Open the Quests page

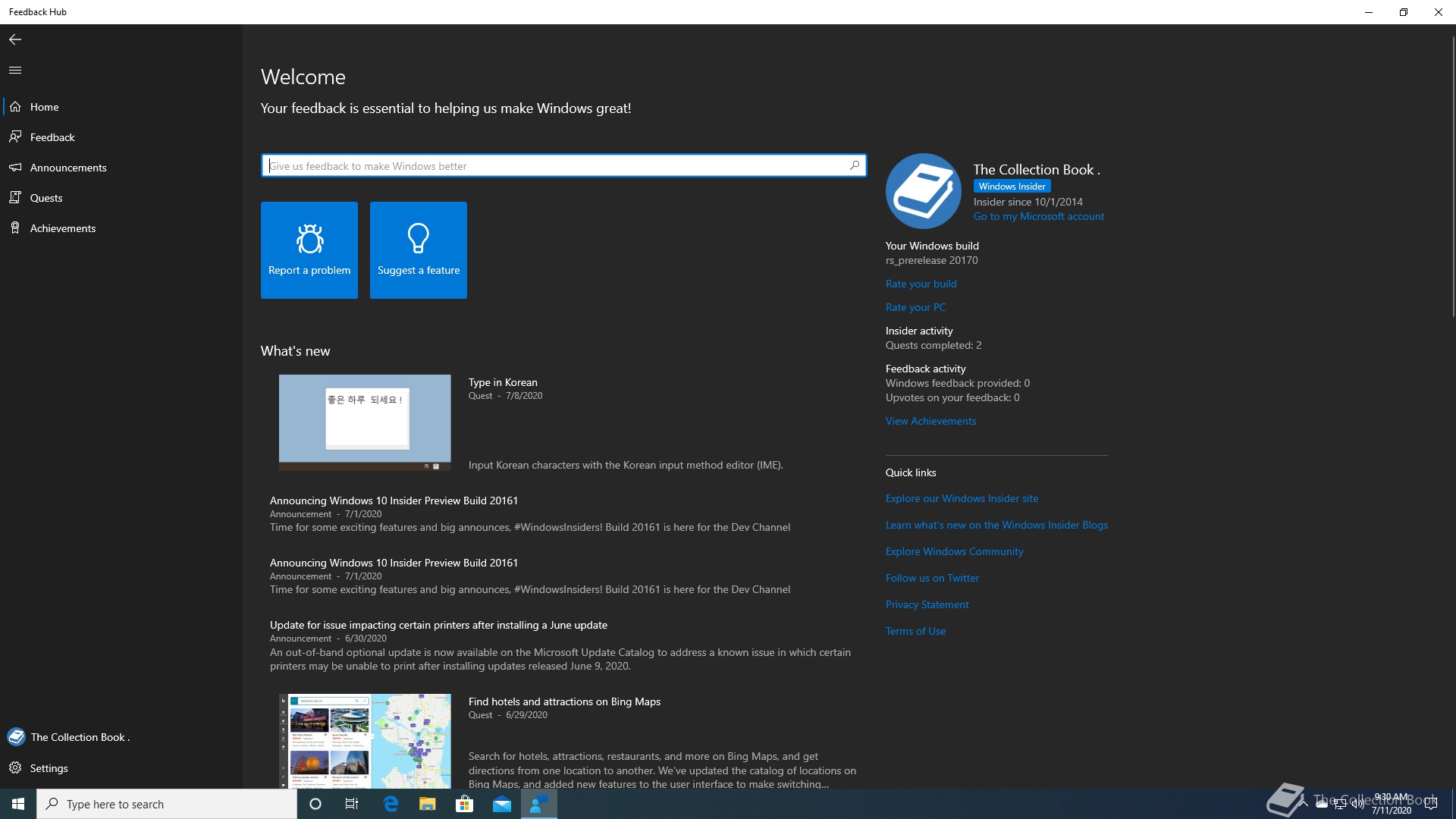tap(121, 198)
